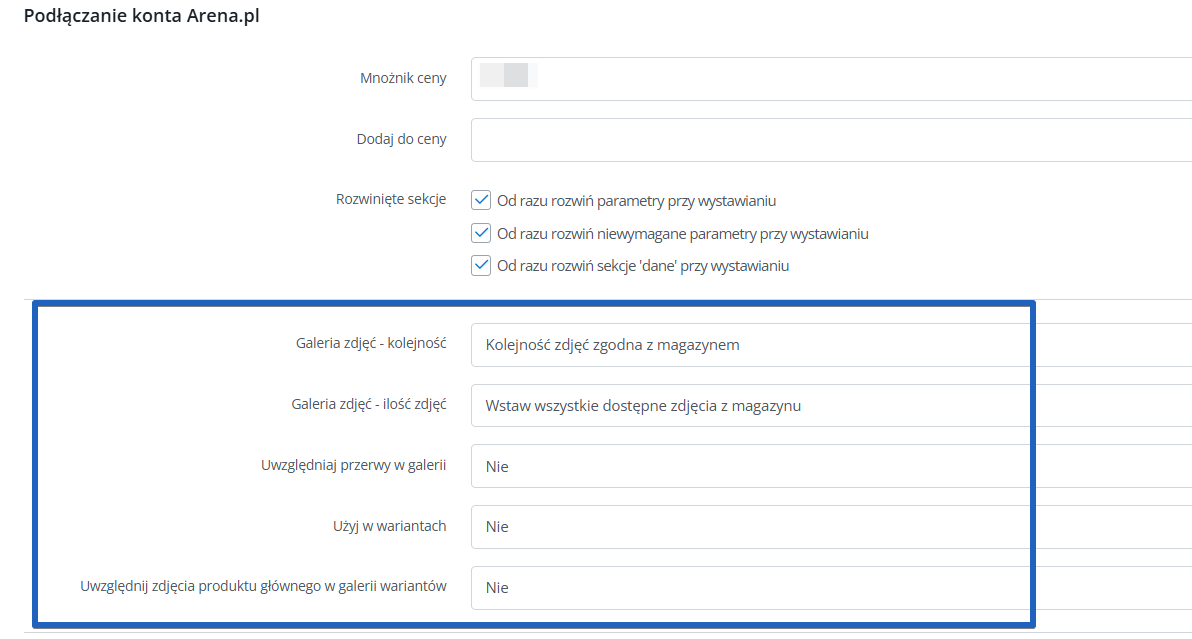This screenshot has height=639, width=1192.
Task: Toggle the 'rozwiń niewymagane parametry' checkbox
Action: click(481, 233)
